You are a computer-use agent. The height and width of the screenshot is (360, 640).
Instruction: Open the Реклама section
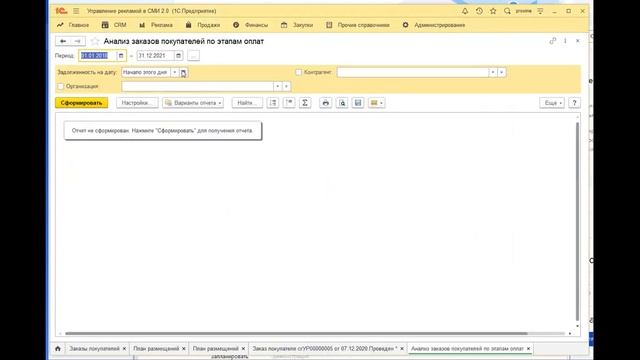[x=156, y=25]
